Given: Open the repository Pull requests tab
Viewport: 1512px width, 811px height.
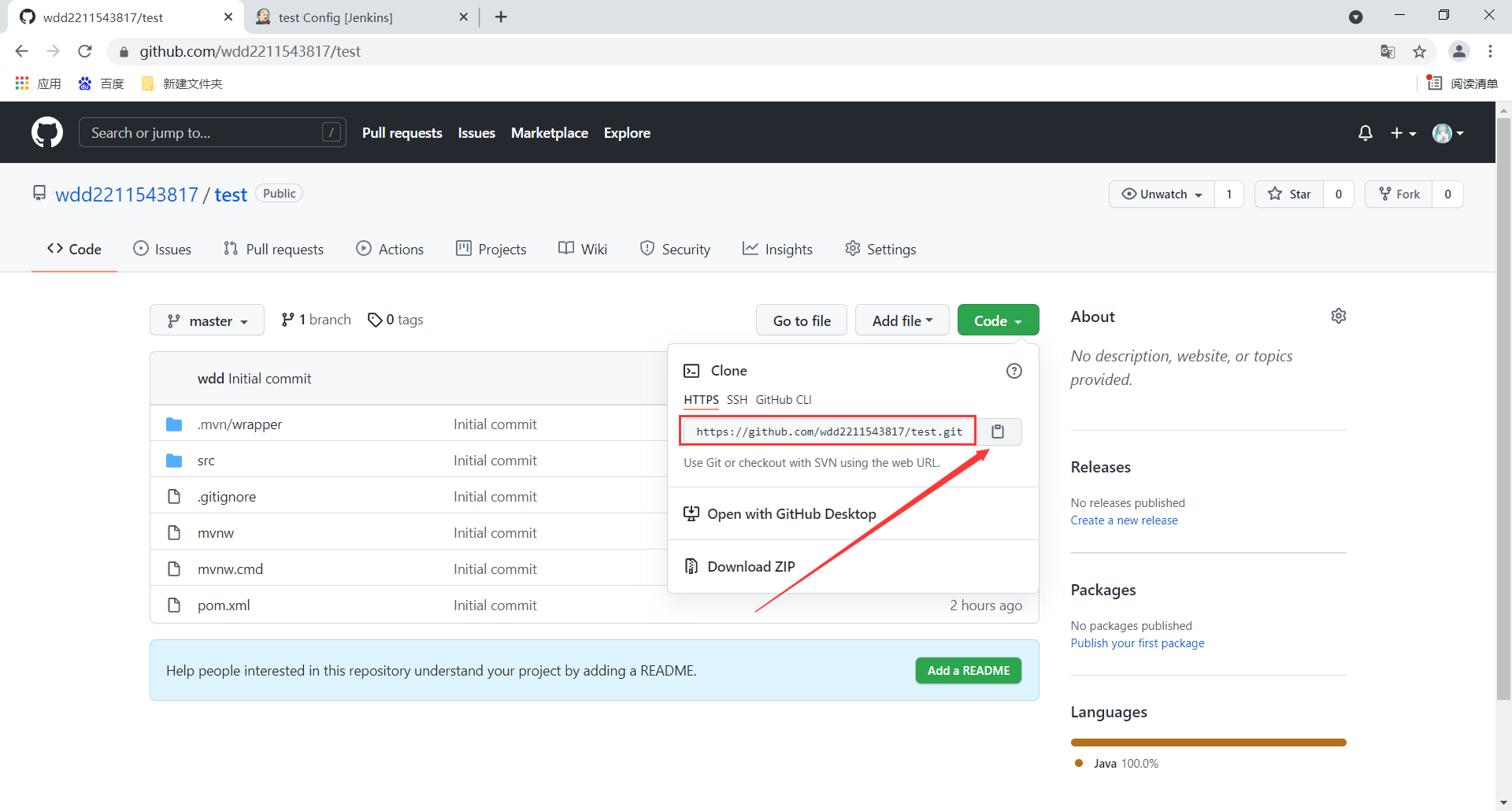Looking at the screenshot, I should pyautogui.click(x=273, y=249).
